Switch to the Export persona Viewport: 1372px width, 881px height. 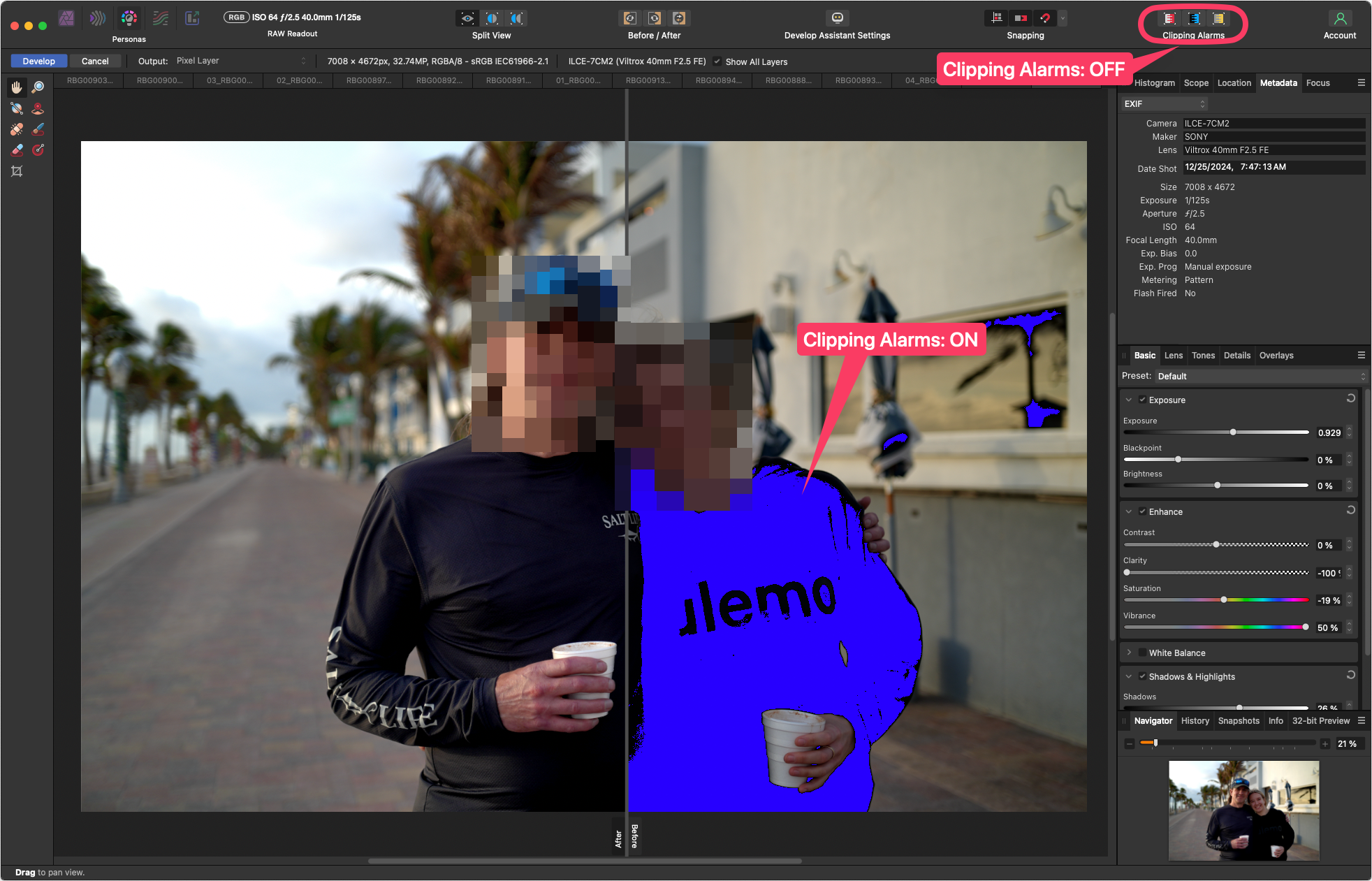coord(192,18)
